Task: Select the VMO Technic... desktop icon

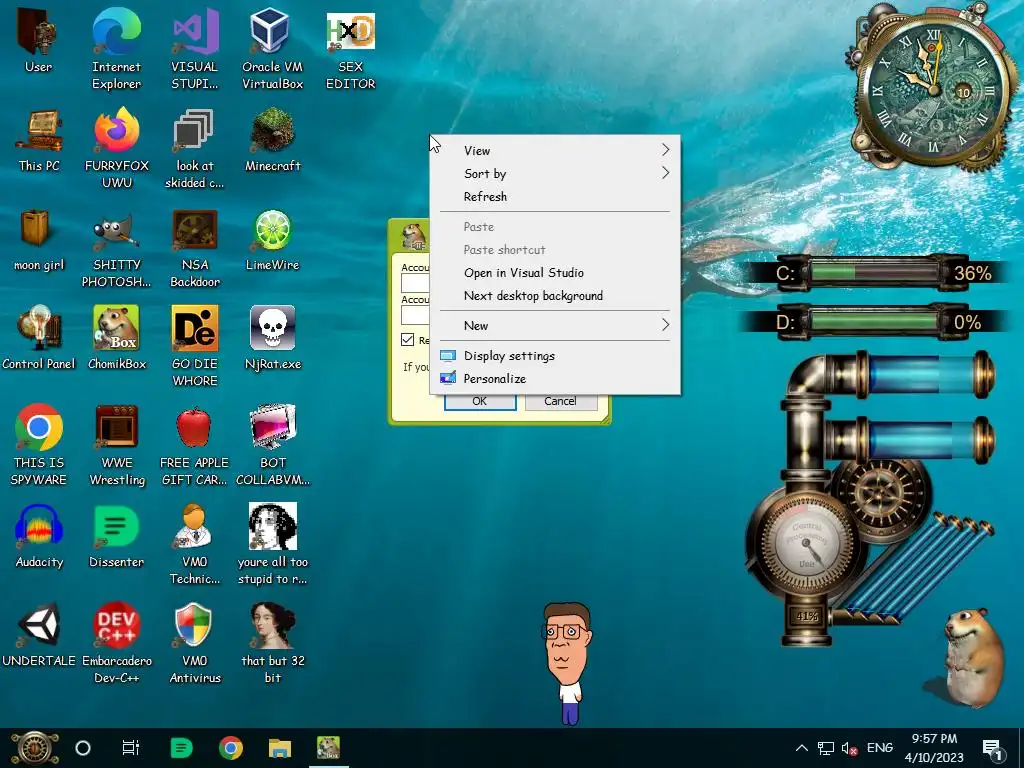Action: (194, 544)
